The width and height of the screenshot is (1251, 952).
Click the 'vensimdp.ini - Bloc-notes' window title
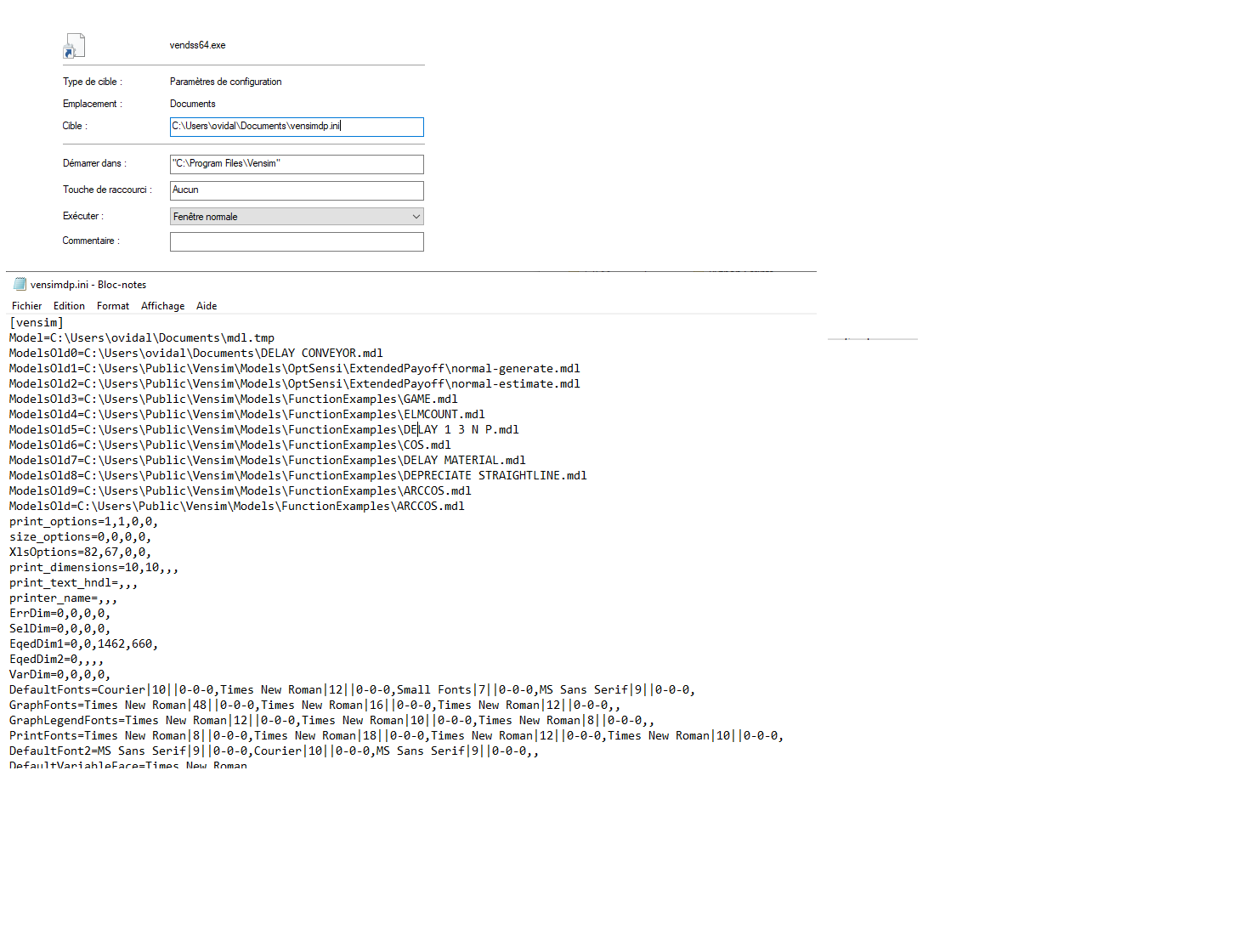click(x=88, y=285)
